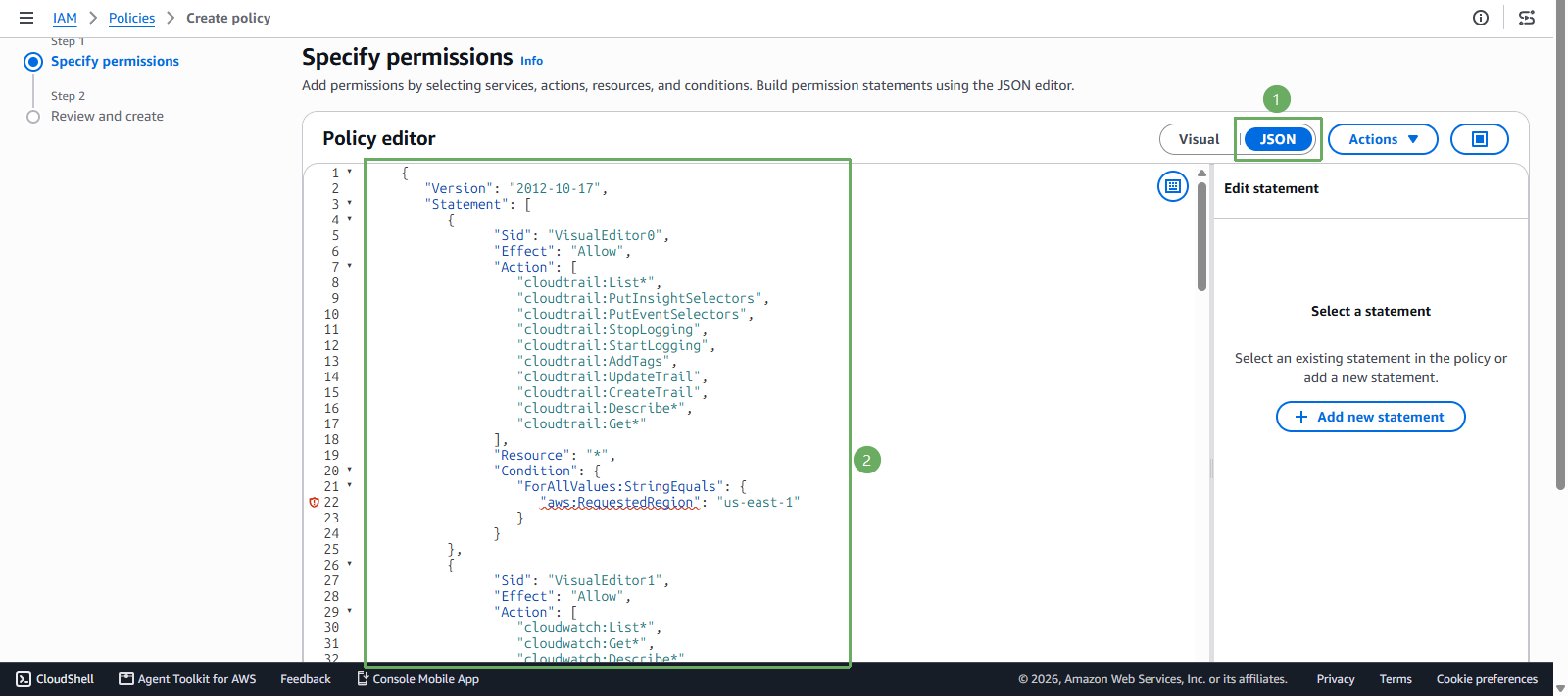Click the "2012-10-17" version value

pyautogui.click(x=555, y=188)
